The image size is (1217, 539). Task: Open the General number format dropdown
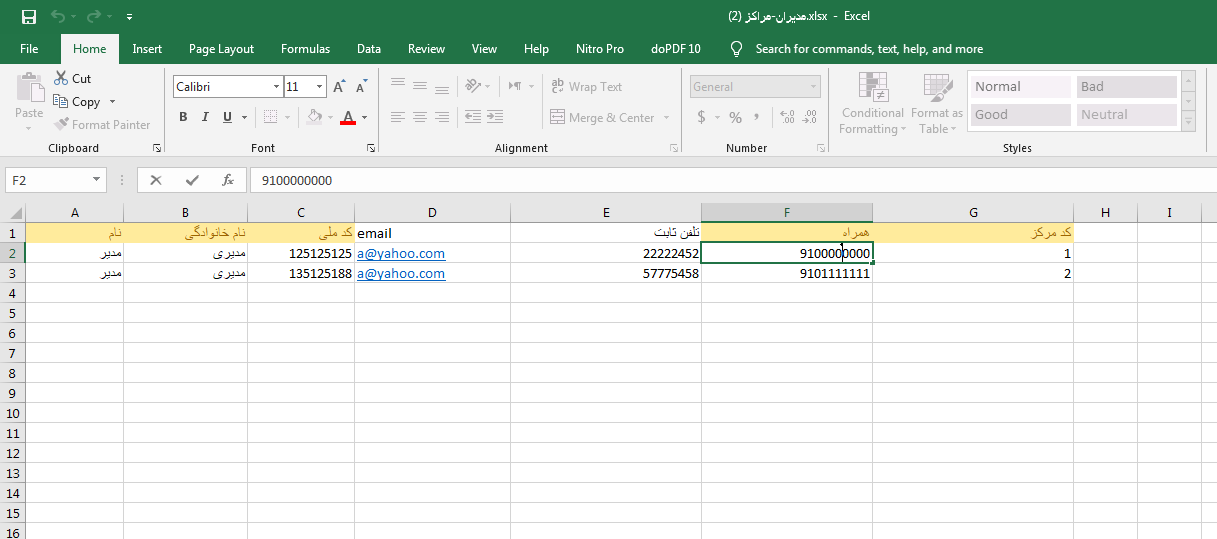click(812, 87)
